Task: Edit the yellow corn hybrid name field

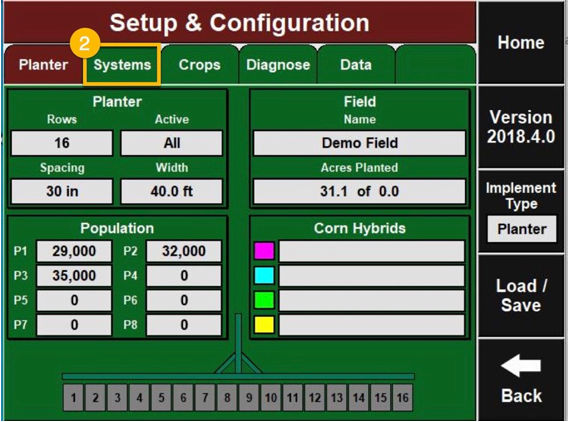Action: (372, 325)
